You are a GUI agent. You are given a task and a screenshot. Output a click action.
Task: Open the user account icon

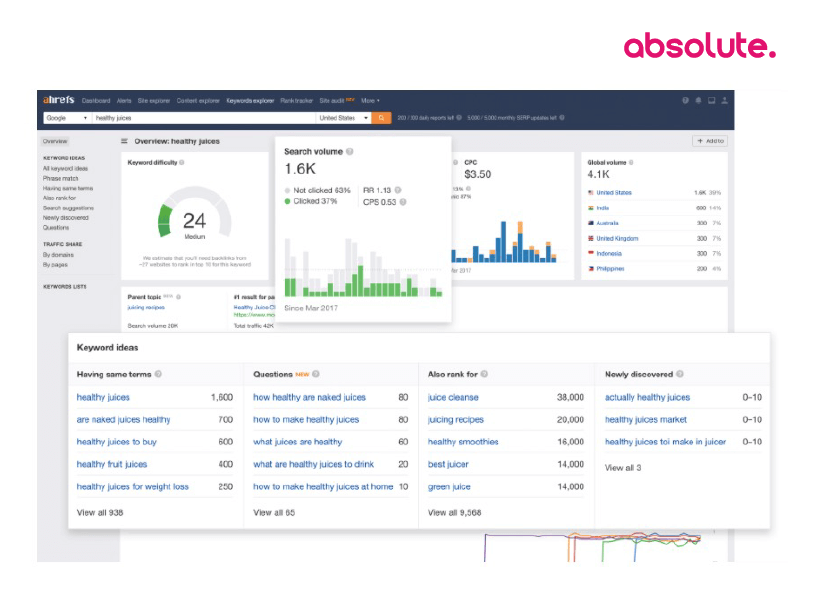[724, 101]
